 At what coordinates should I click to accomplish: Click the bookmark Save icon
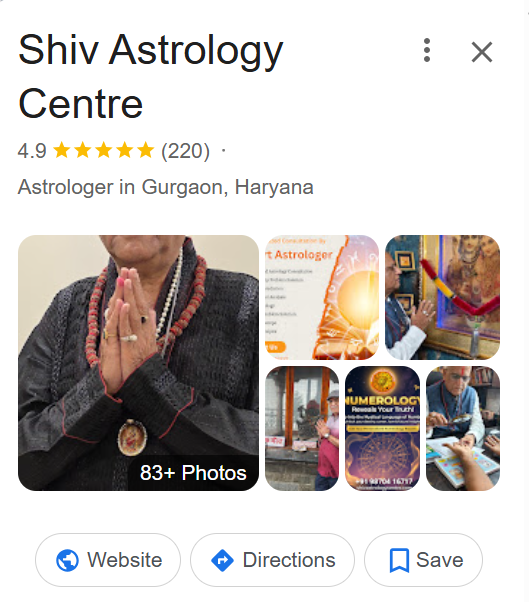pyautogui.click(x=399, y=561)
